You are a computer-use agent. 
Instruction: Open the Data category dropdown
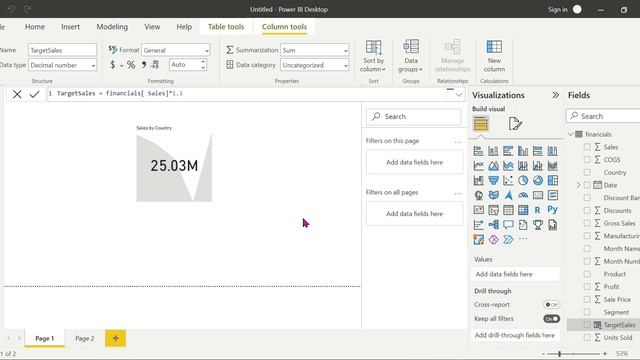coord(314,65)
